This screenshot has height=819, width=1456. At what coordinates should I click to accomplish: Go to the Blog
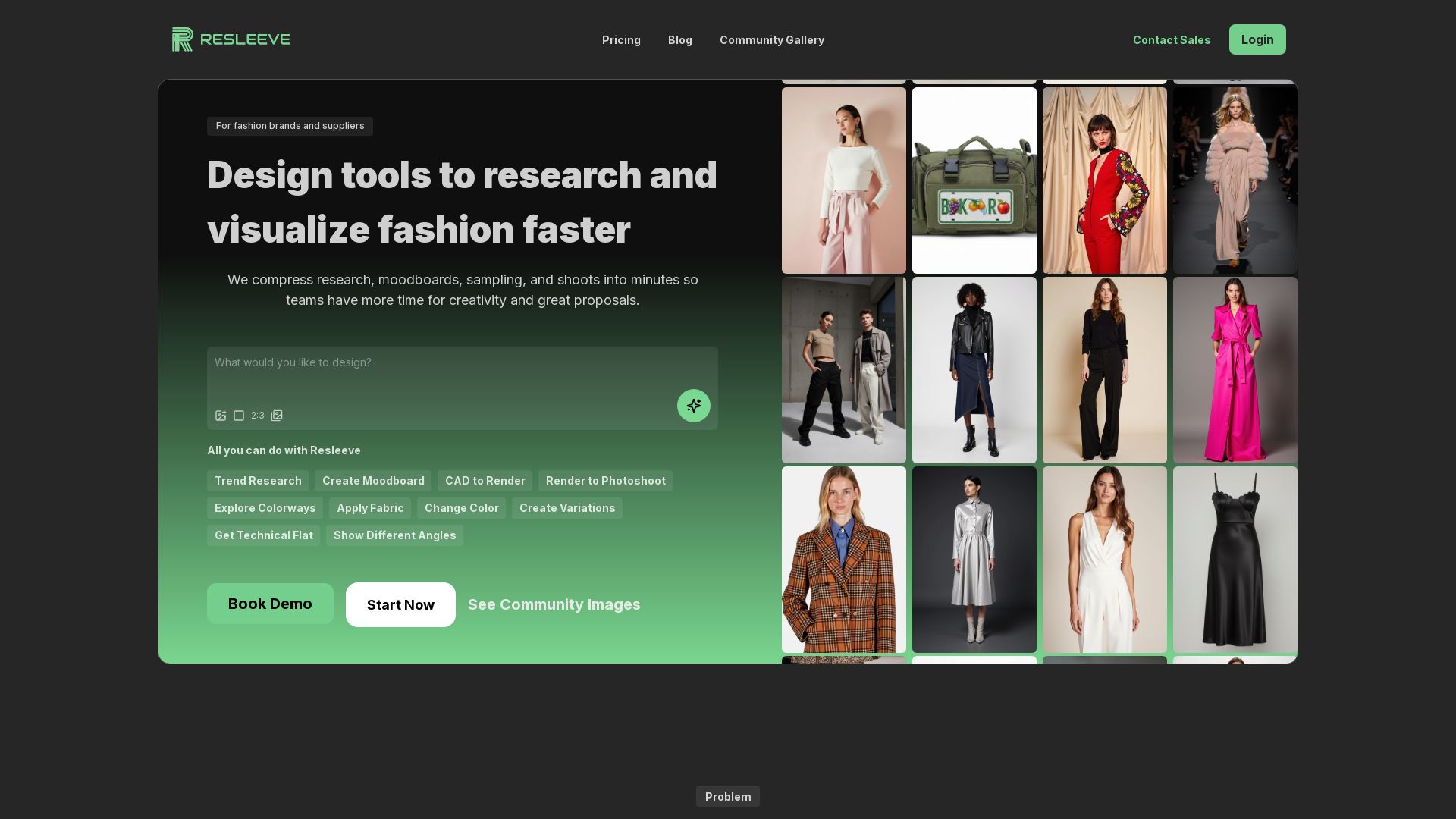[x=679, y=40]
